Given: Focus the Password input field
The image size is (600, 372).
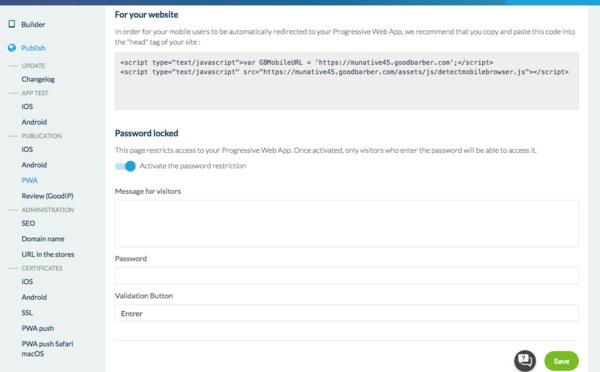Looking at the screenshot, I should (347, 276).
